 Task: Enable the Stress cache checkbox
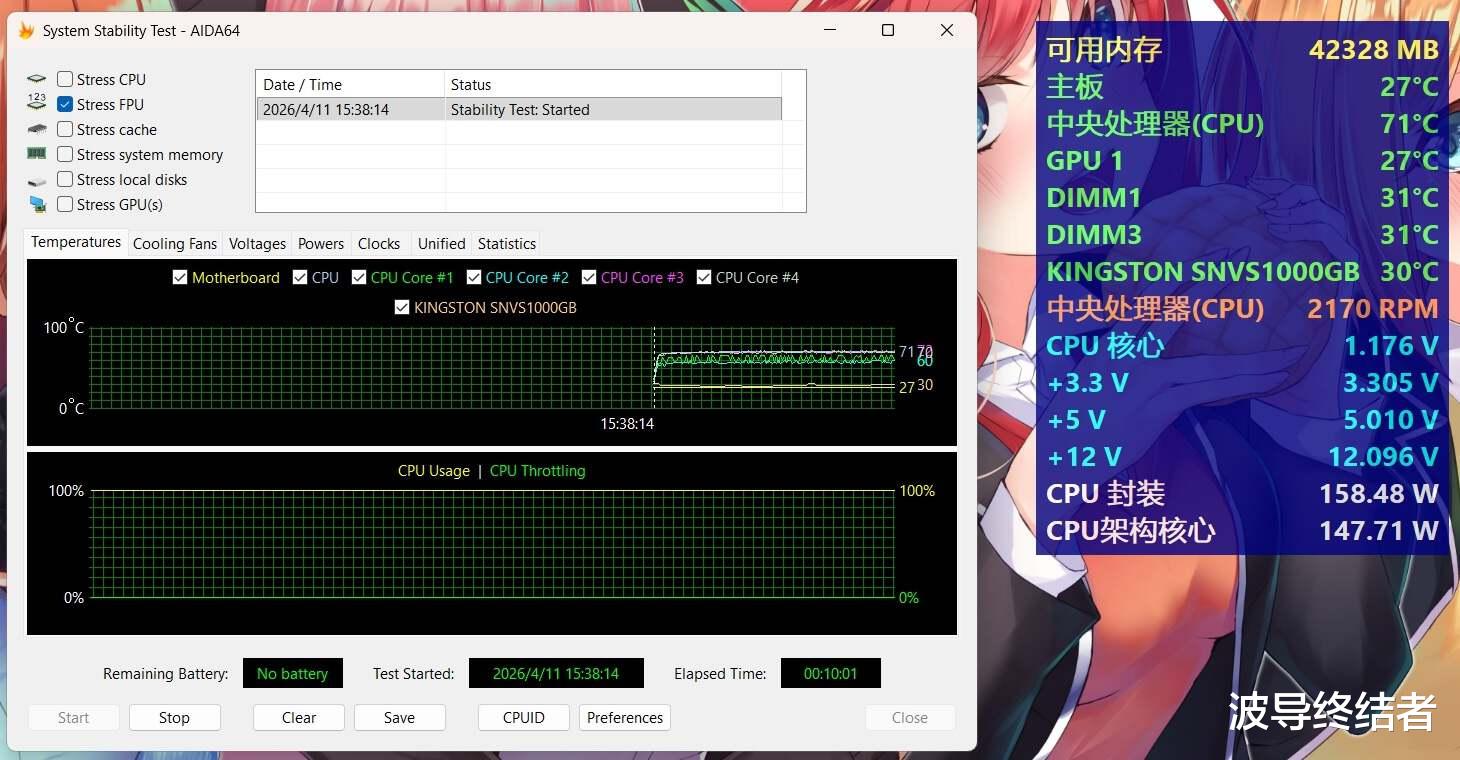click(65, 129)
